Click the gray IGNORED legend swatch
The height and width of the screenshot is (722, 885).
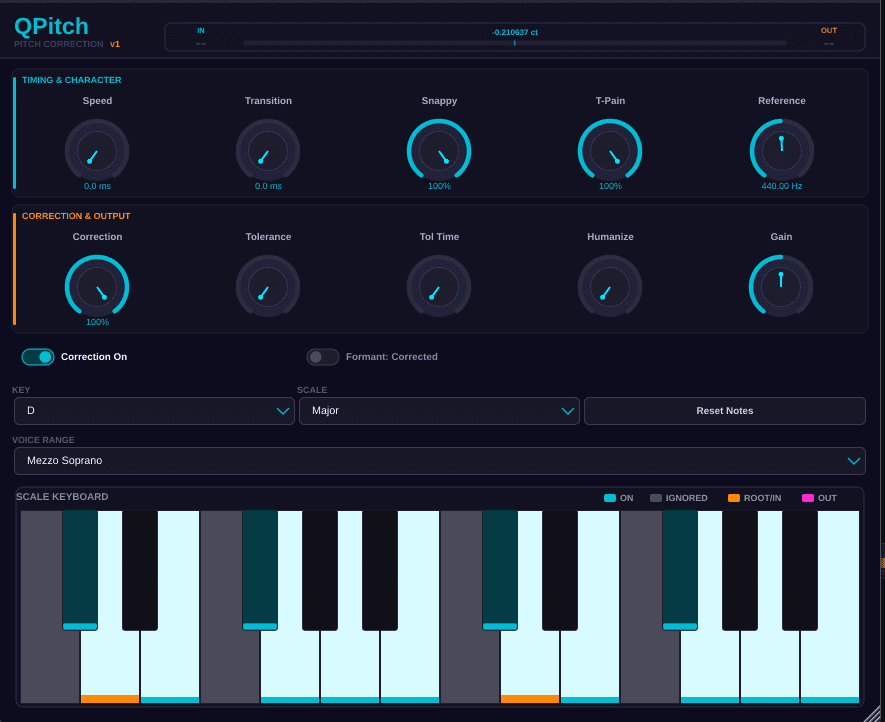pos(656,498)
